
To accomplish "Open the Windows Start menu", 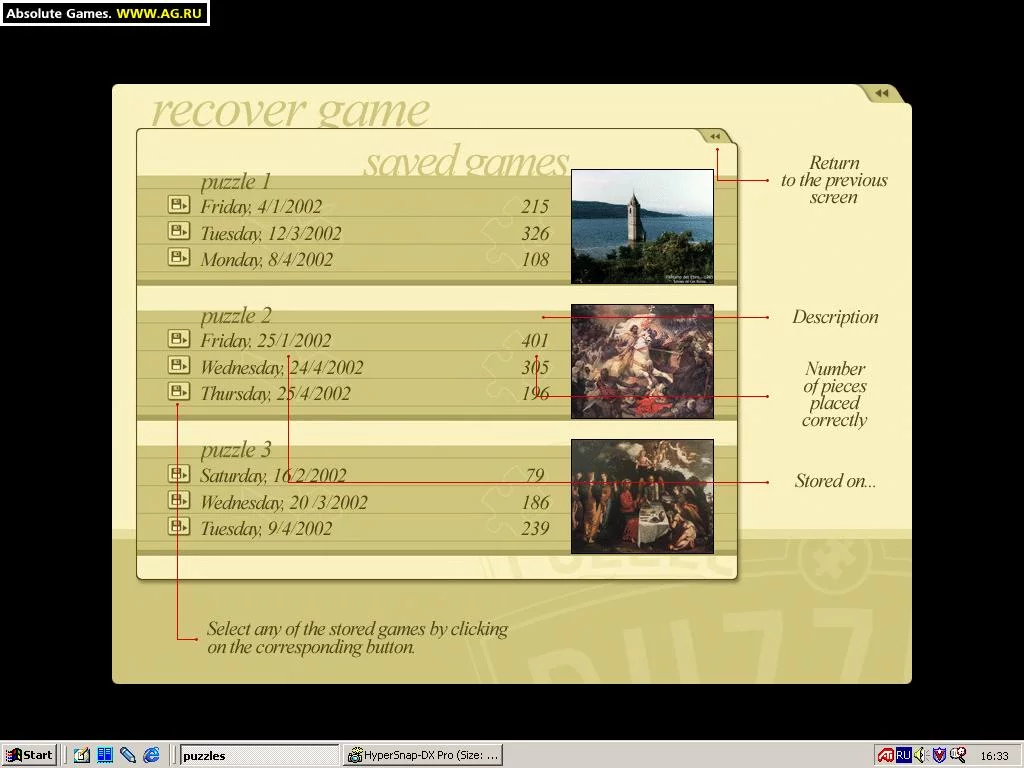I will pos(29,755).
